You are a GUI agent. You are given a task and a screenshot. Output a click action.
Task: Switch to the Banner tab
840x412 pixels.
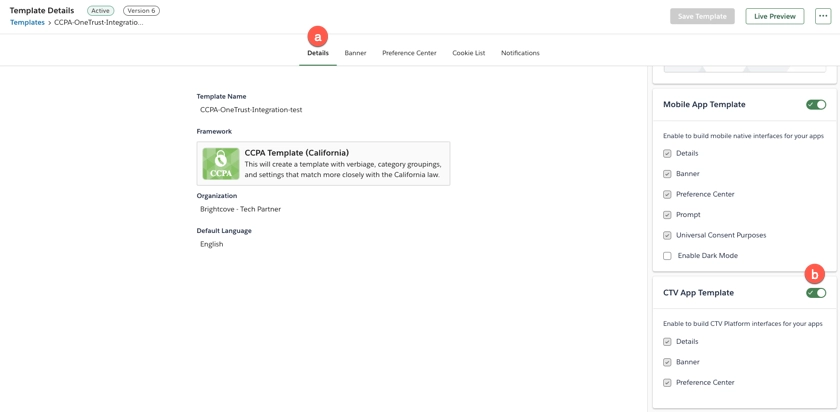pos(355,53)
